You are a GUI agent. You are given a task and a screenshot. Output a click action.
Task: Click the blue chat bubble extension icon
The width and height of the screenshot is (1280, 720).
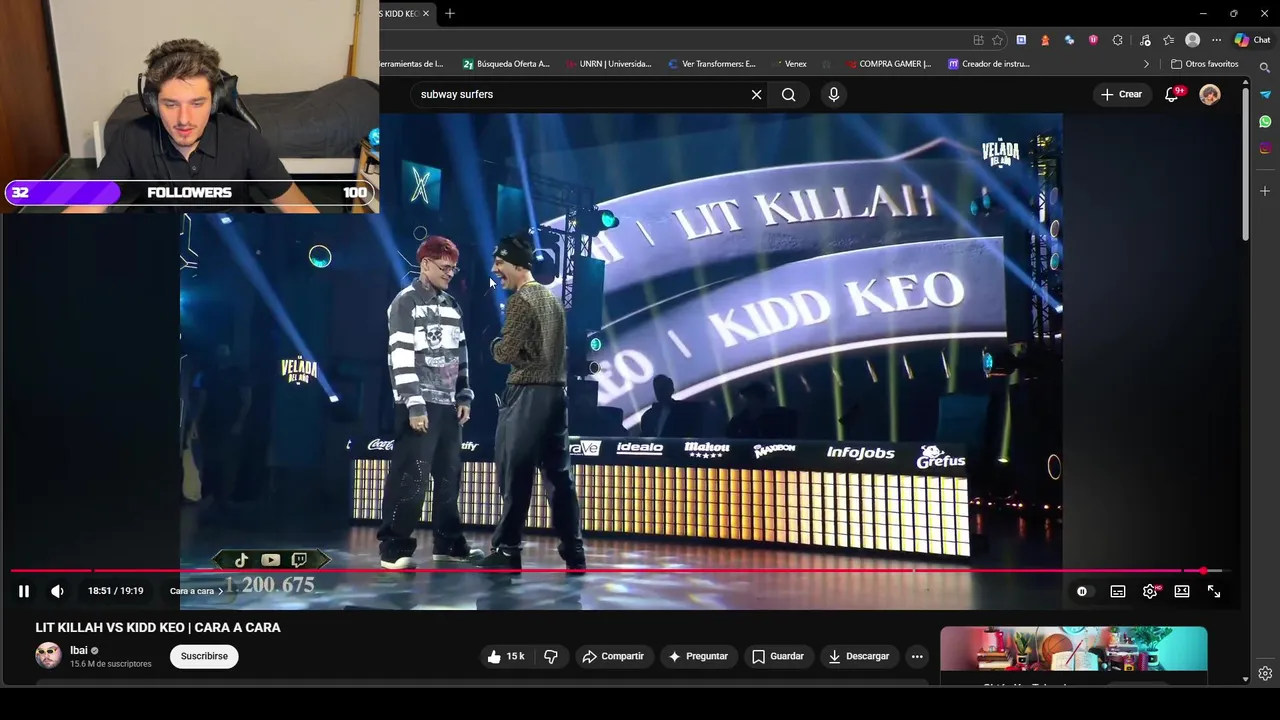(1069, 40)
